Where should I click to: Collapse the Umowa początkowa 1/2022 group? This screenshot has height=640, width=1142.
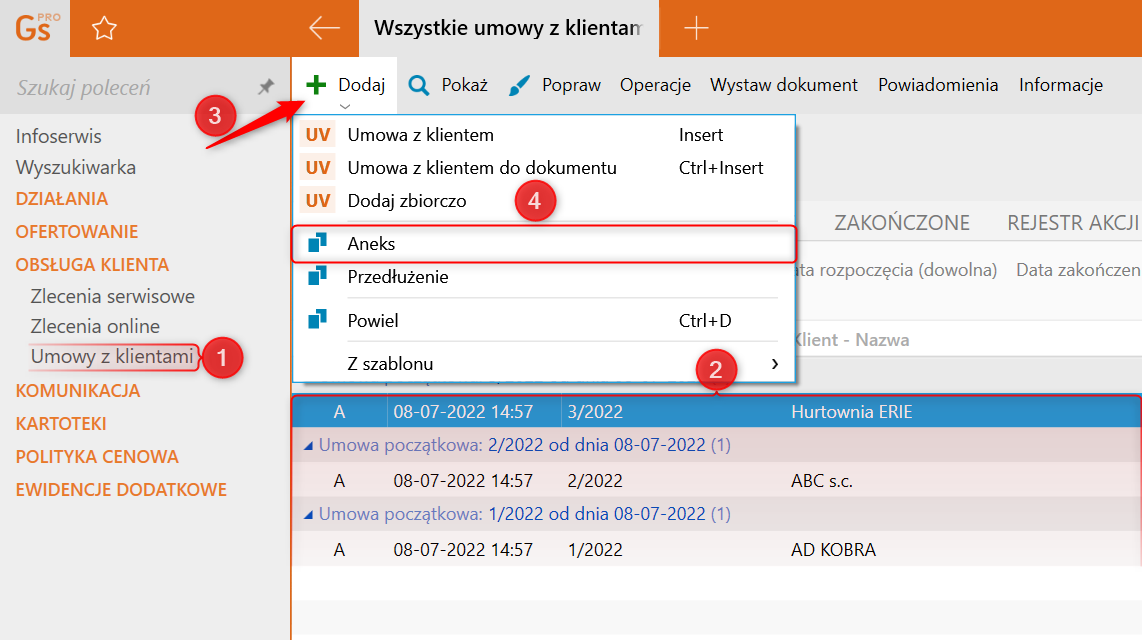pos(308,514)
